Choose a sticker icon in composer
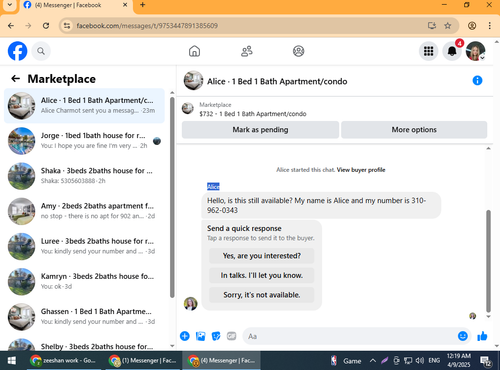Screen dimensions: 500x370 [216, 336]
